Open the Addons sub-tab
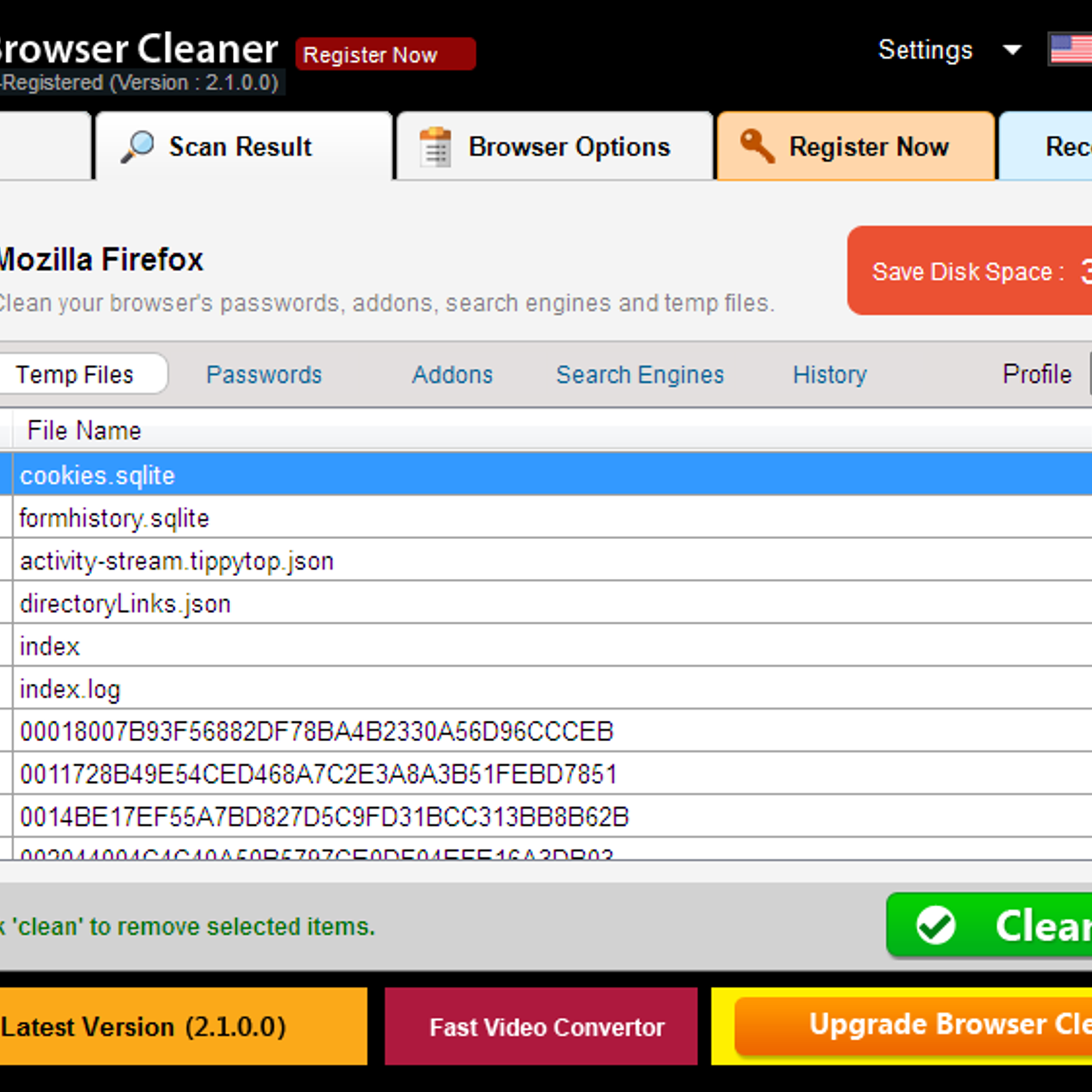Viewport: 1092px width, 1092px height. pyautogui.click(x=452, y=375)
